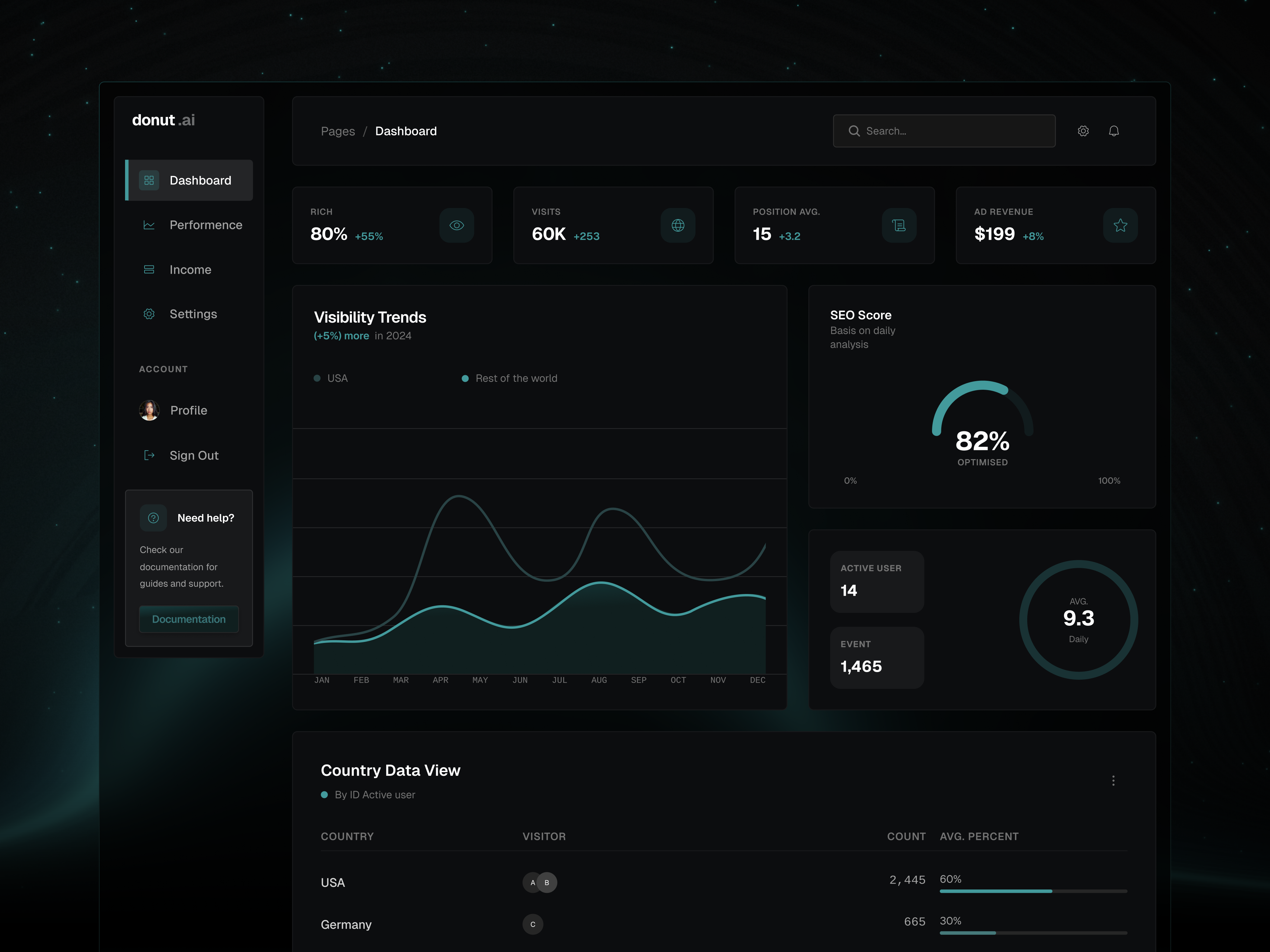Sort by VISITOR column header
The height and width of the screenshot is (952, 1270).
tap(544, 837)
